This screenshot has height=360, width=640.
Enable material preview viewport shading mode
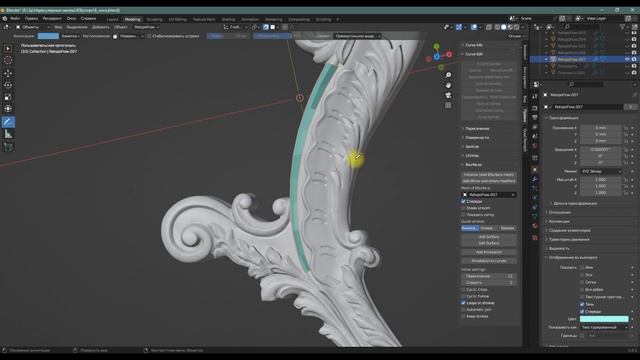pos(510,27)
